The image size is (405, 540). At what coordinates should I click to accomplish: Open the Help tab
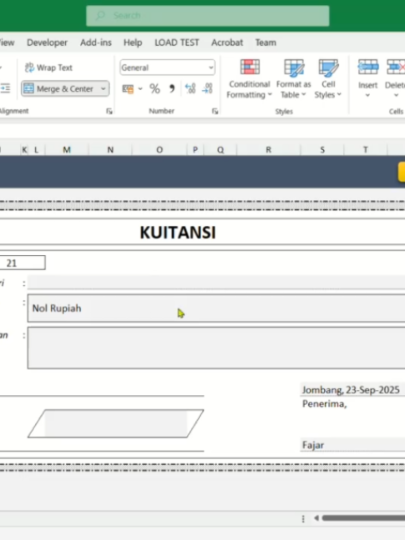click(133, 43)
